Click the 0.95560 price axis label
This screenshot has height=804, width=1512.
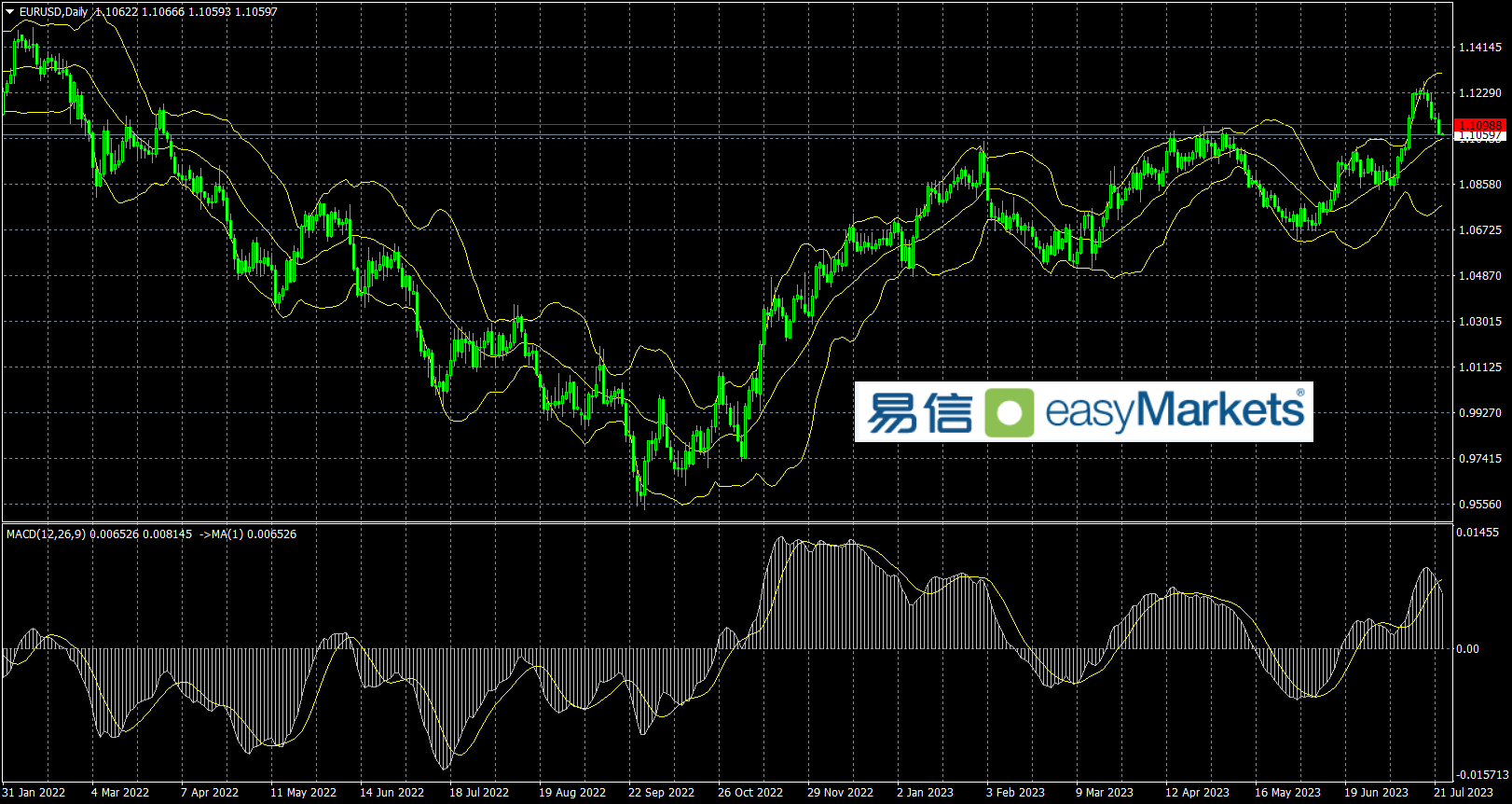point(1480,505)
